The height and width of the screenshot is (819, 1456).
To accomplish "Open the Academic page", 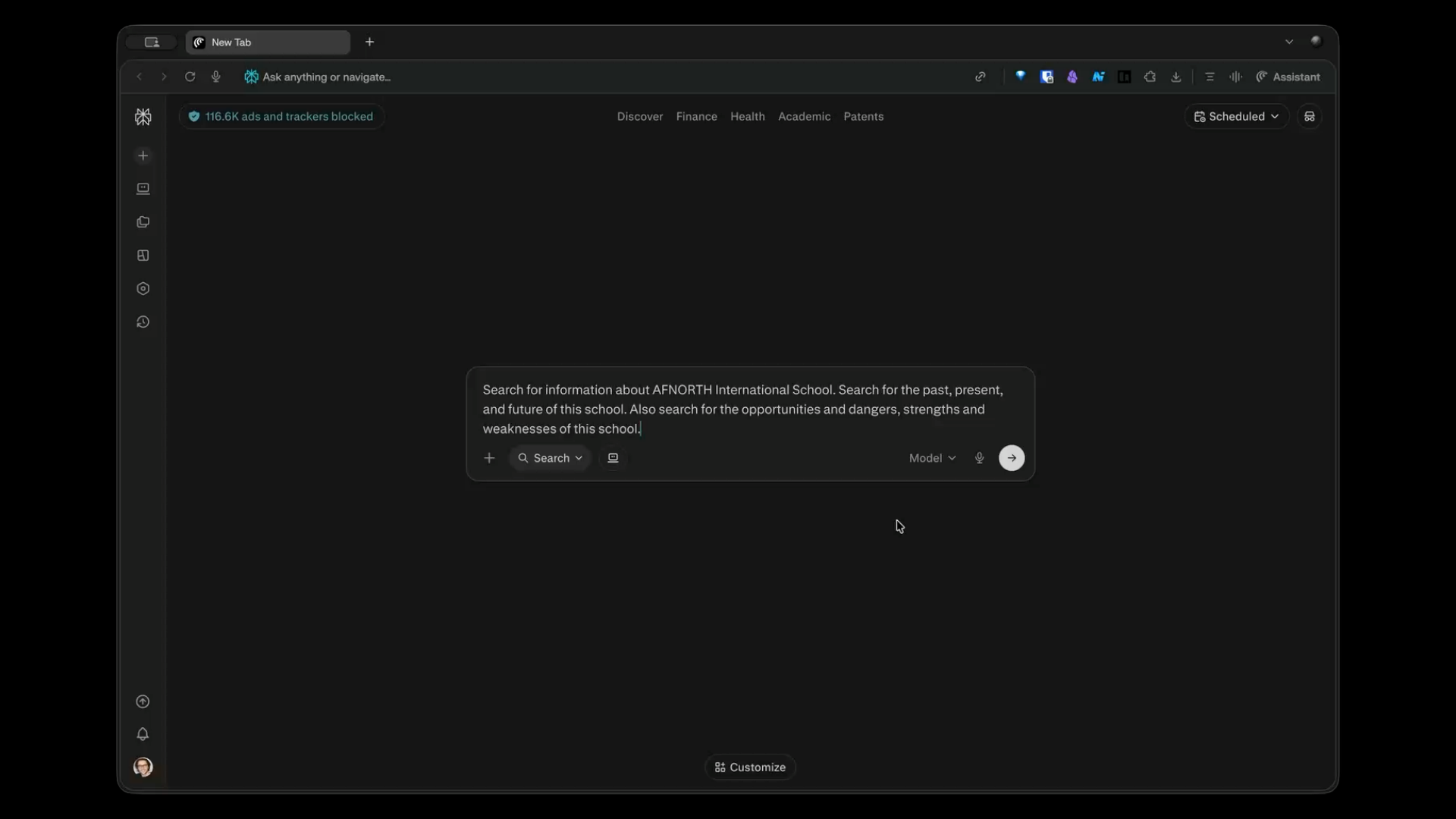I will click(x=804, y=117).
